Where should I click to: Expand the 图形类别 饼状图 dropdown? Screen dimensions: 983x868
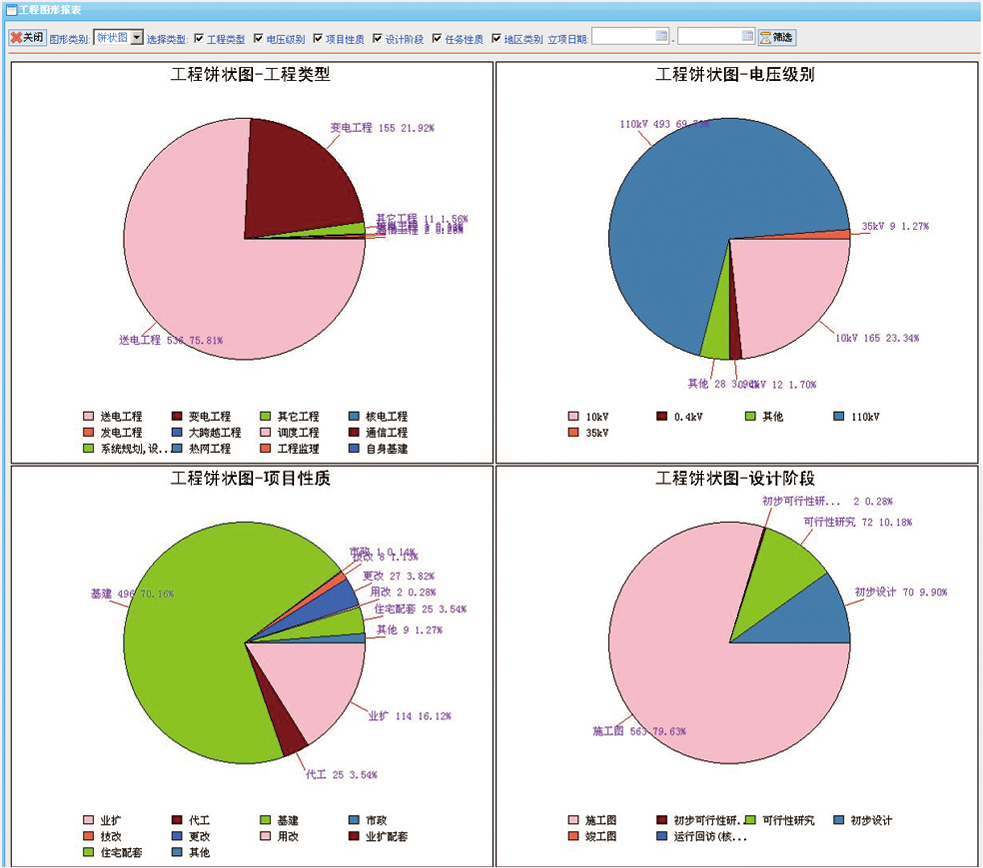click(x=136, y=38)
